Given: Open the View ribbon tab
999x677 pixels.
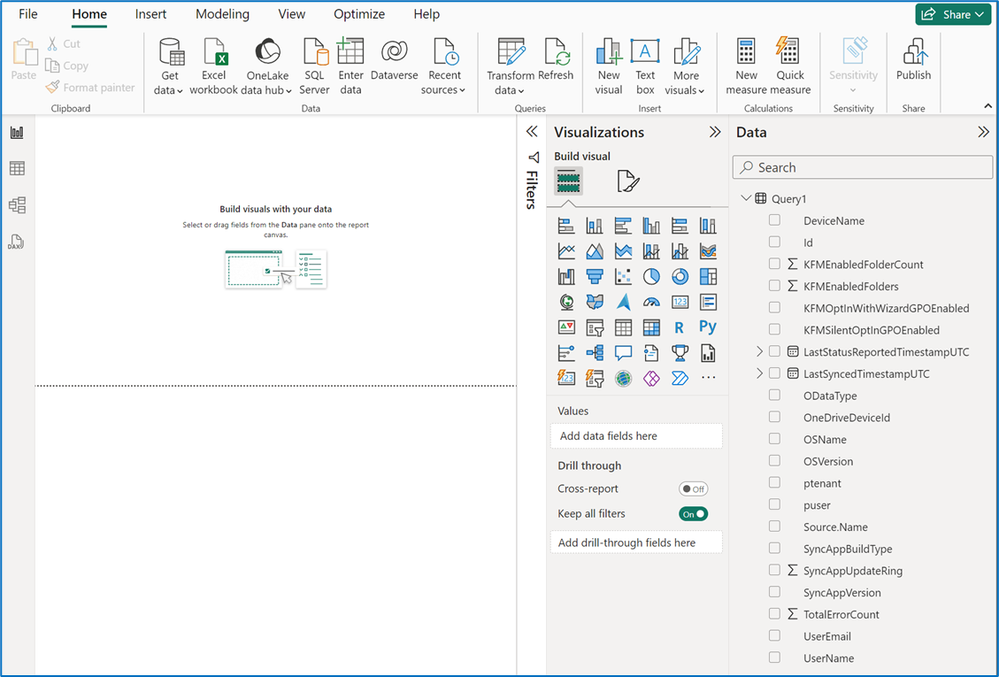Looking at the screenshot, I should (x=292, y=14).
